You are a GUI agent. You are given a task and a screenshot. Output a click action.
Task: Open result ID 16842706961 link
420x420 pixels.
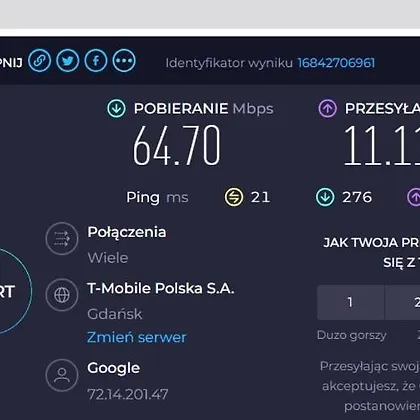pyautogui.click(x=336, y=63)
